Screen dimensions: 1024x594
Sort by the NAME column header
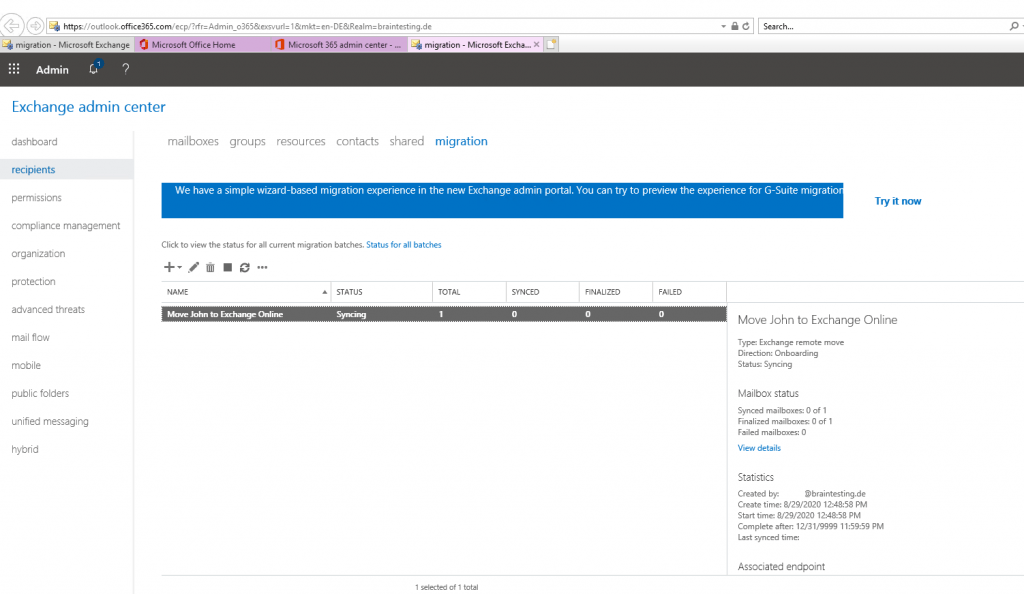point(246,292)
